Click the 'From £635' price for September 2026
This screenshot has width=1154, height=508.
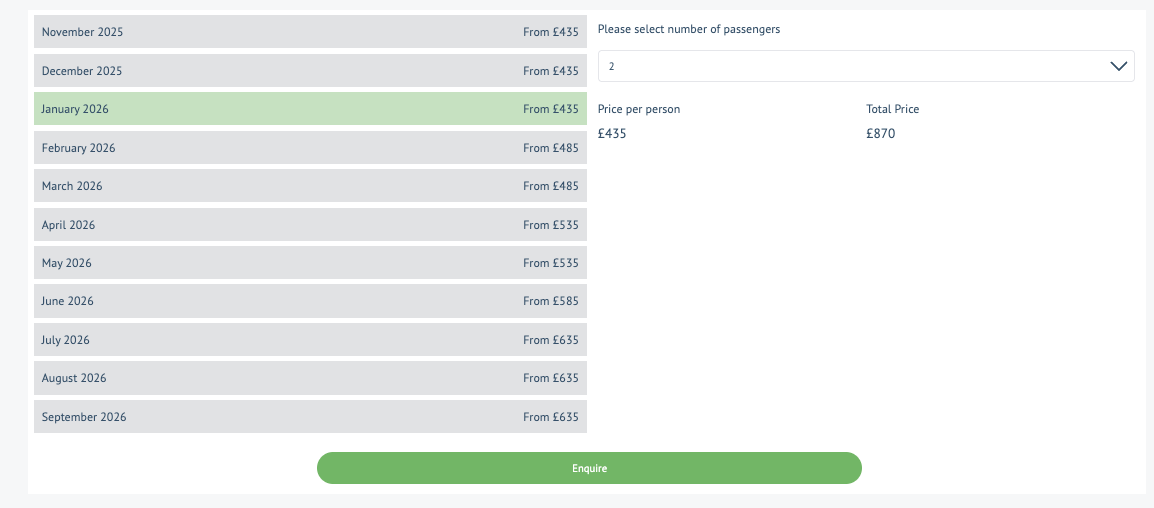pos(550,417)
